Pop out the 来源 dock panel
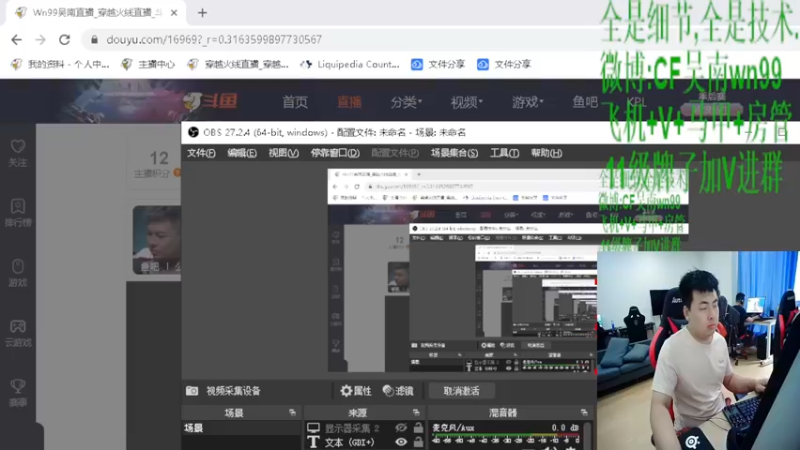 (416, 412)
